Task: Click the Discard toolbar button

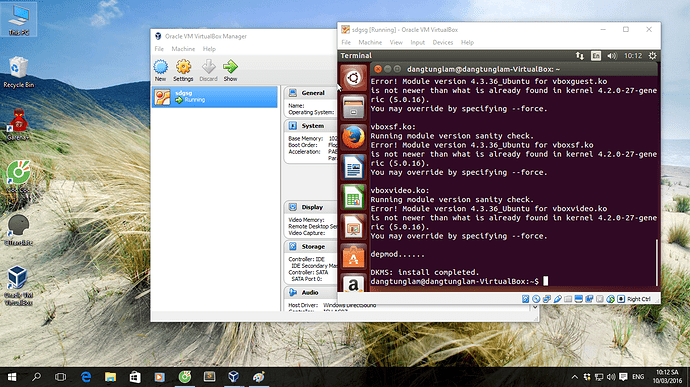Action: coord(208,70)
